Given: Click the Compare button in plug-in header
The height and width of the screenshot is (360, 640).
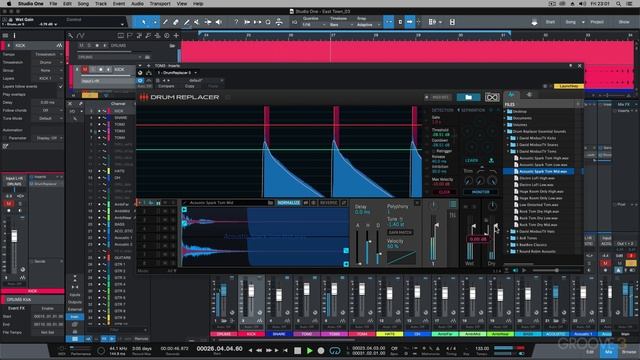Looking at the screenshot, I should tap(166, 86).
